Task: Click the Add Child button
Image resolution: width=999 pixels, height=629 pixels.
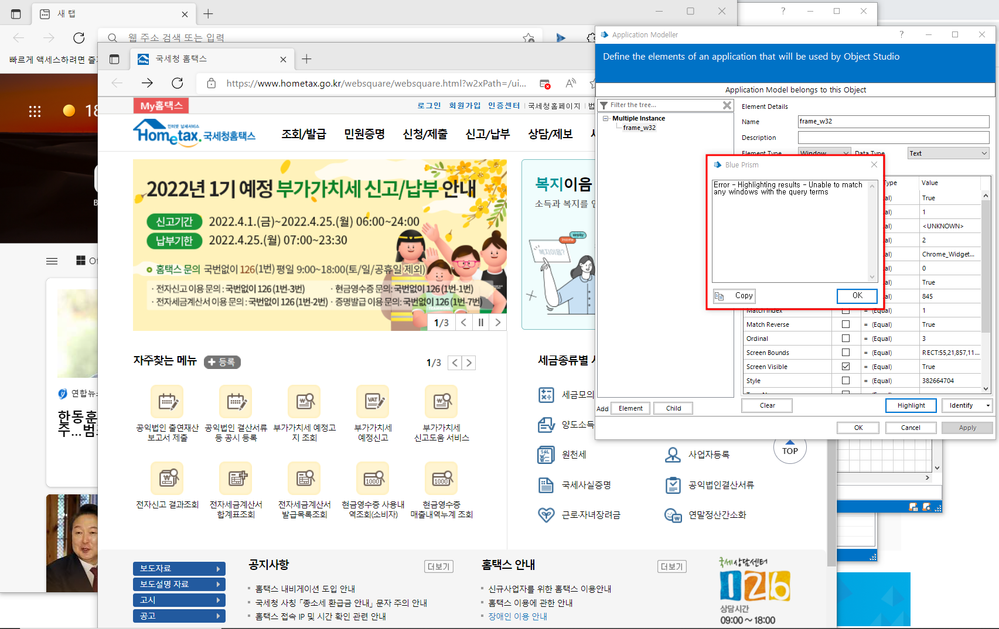Action: pyautogui.click(x=673, y=408)
